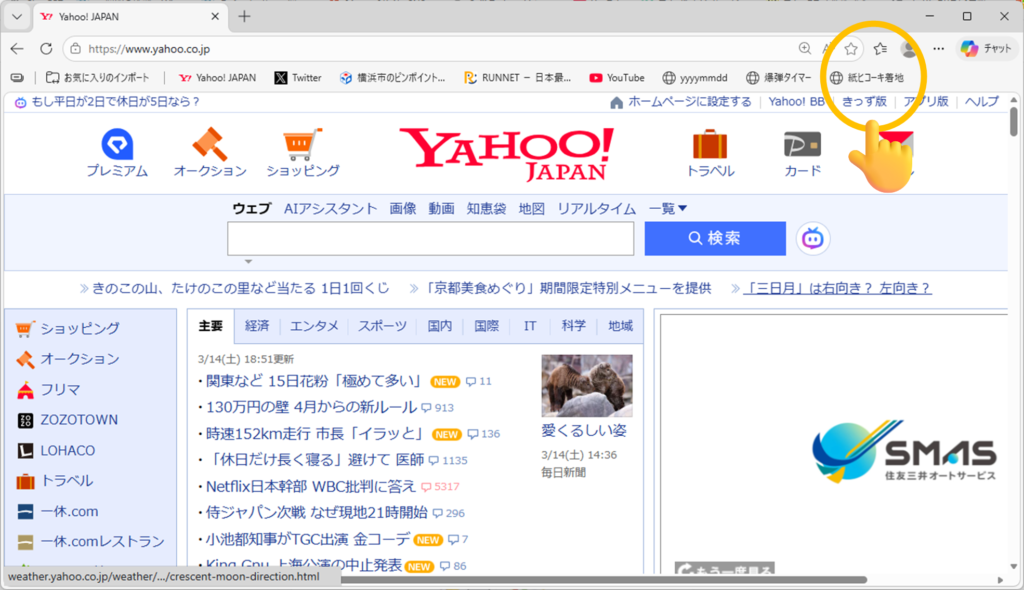The height and width of the screenshot is (590, 1024).
Task: Open the tab actions chevron menu
Action: 16,16
